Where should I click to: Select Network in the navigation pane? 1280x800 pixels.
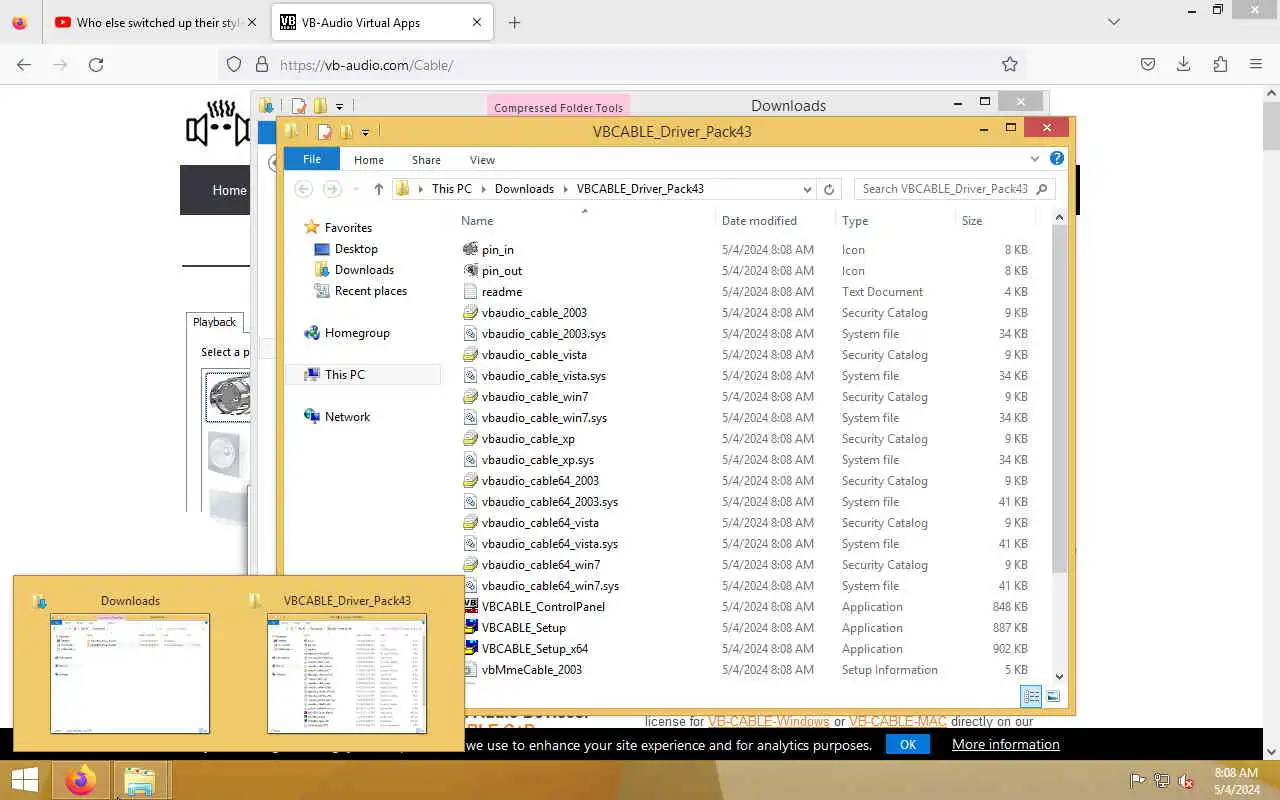click(347, 417)
